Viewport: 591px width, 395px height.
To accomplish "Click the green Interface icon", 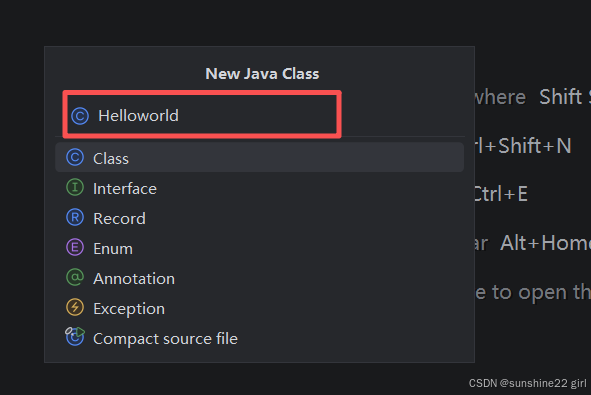I will 75,187.
